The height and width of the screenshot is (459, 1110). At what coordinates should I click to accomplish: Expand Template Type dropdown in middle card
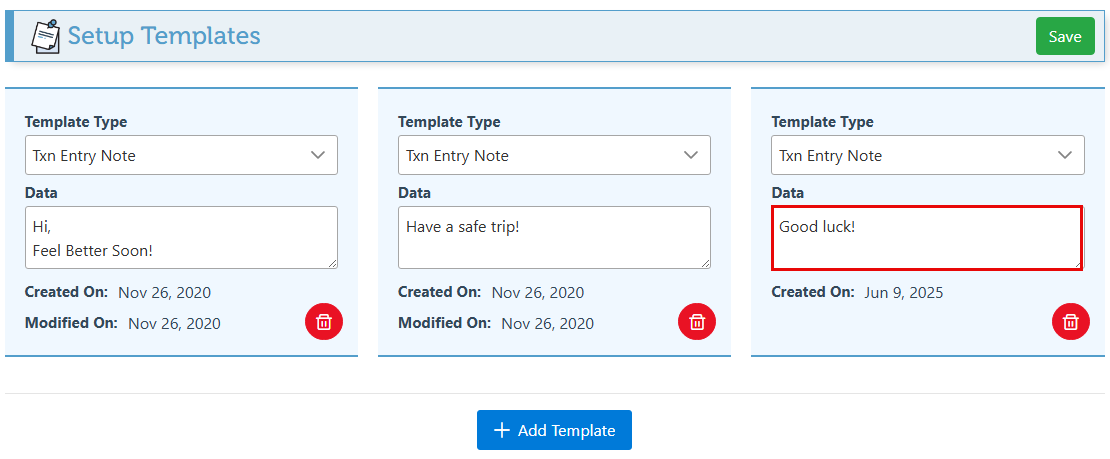[x=554, y=155]
